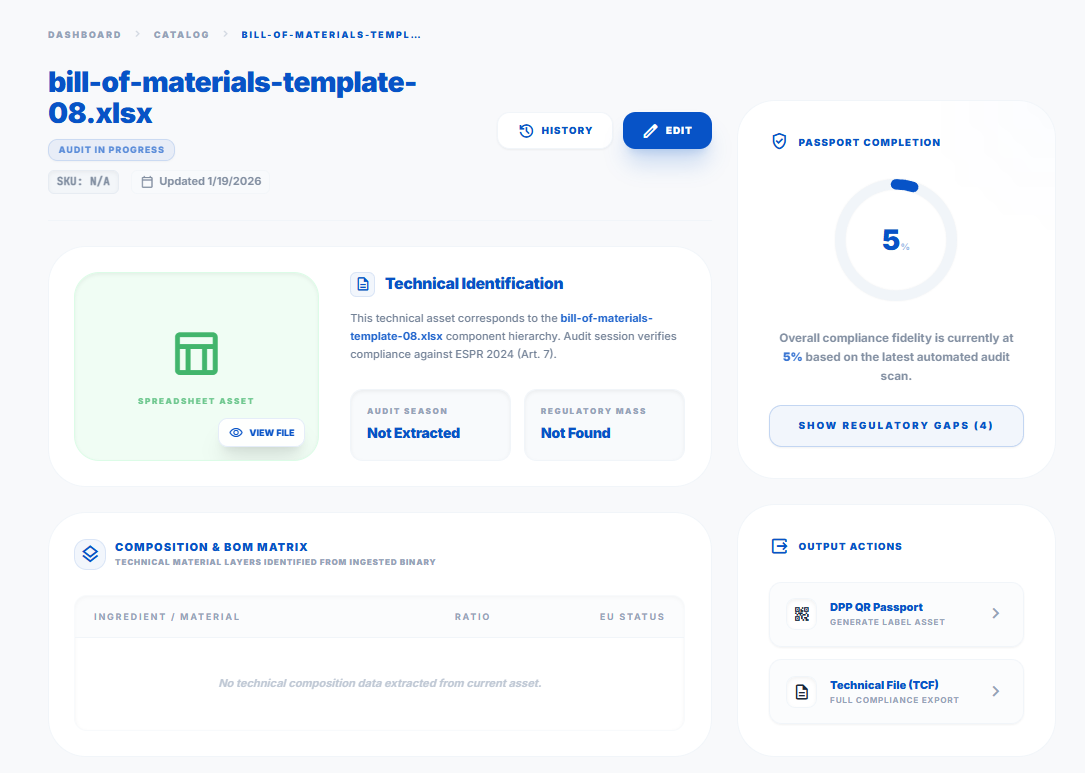1085x773 pixels.
Task: Select the Regulatory Mass Not Found card
Action: click(x=604, y=425)
